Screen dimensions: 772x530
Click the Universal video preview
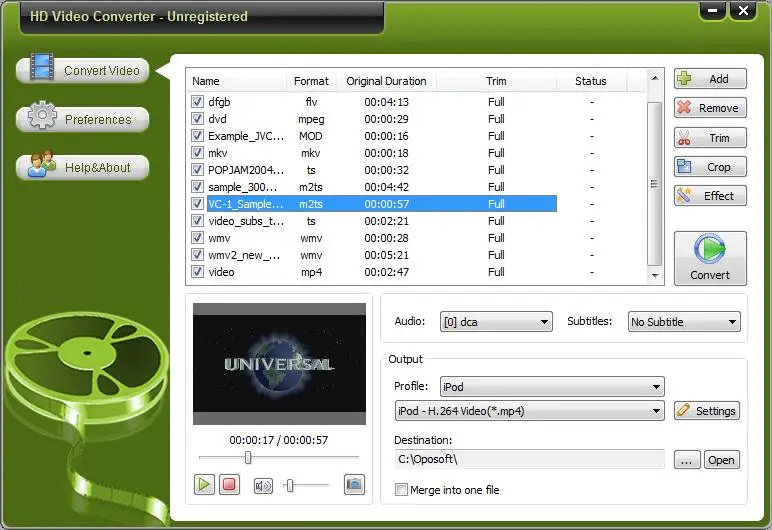pos(279,364)
